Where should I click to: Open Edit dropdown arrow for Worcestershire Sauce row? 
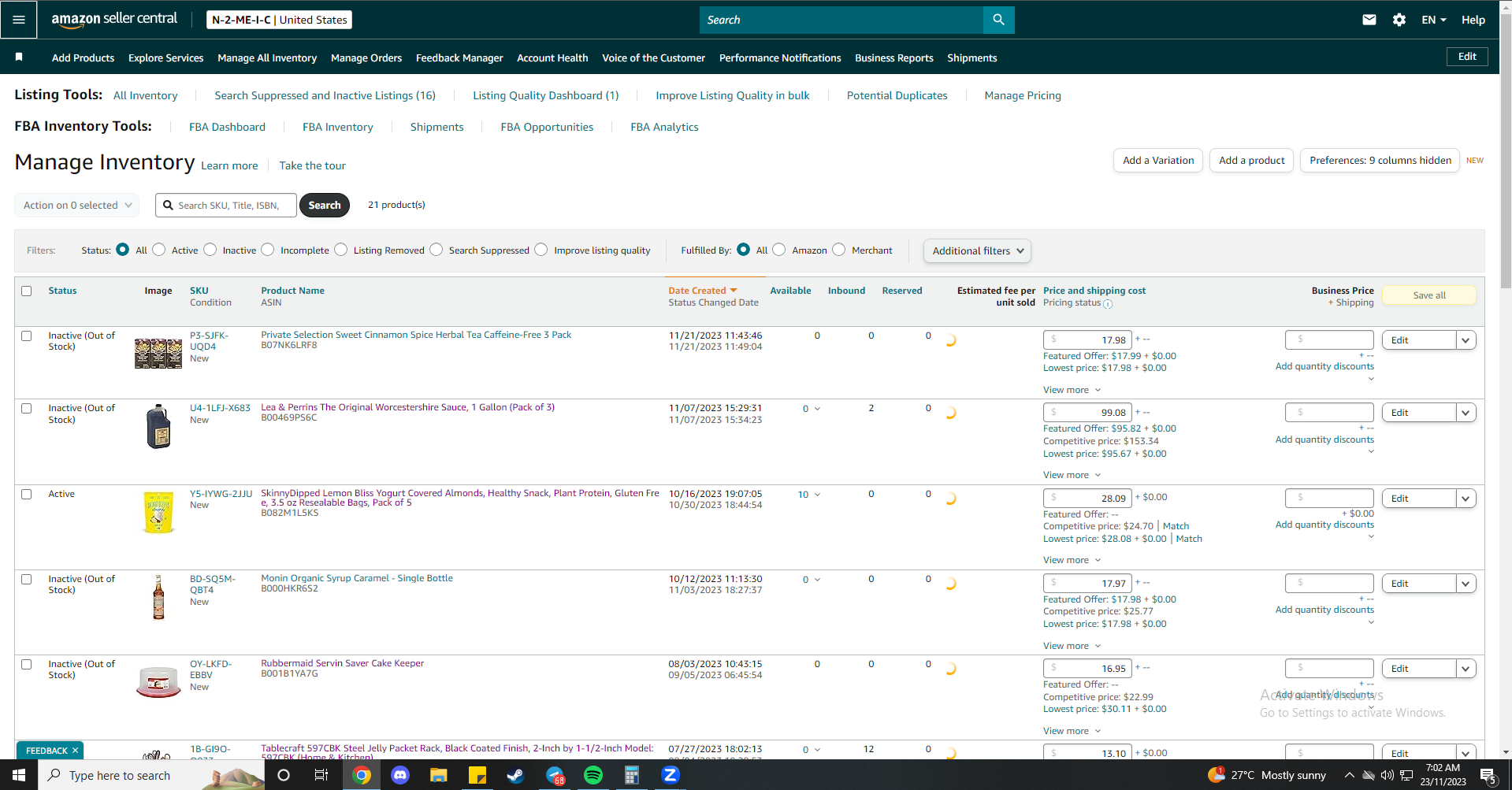[x=1466, y=413]
